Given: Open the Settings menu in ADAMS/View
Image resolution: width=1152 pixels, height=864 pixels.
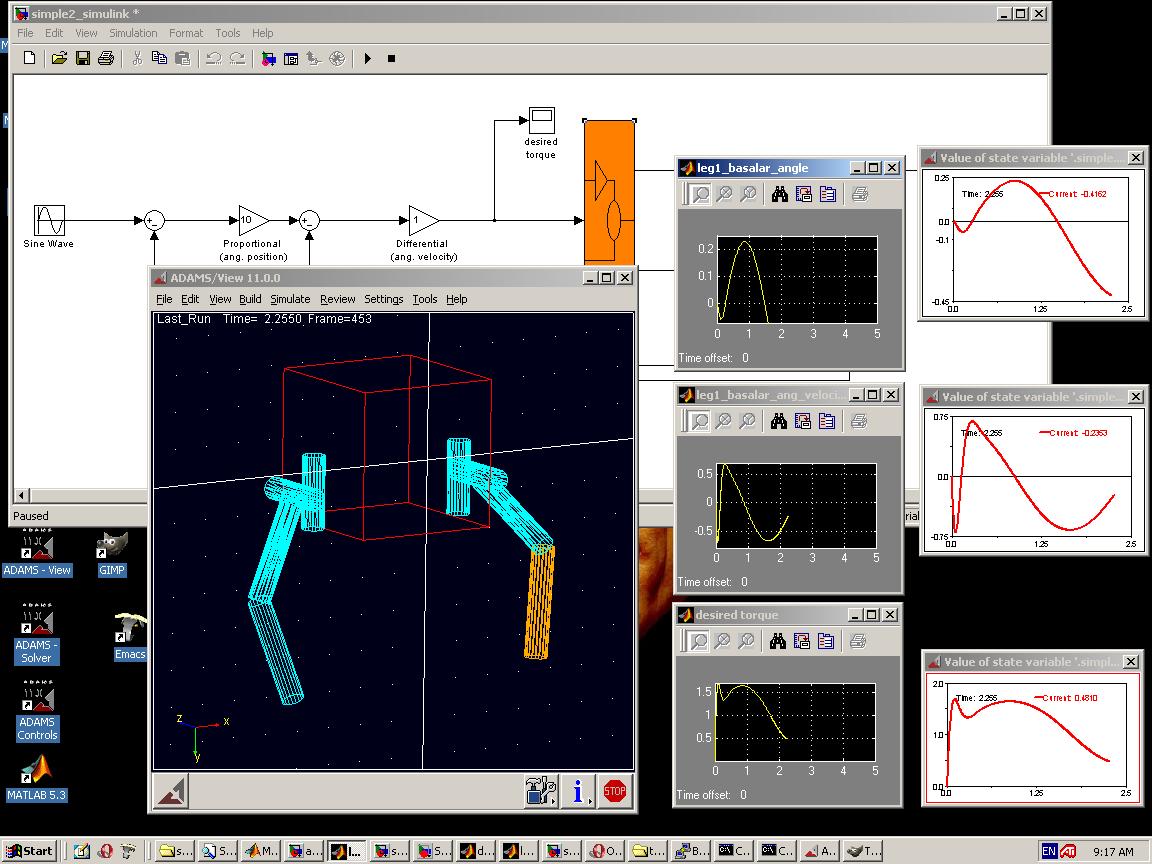Looking at the screenshot, I should pos(384,299).
